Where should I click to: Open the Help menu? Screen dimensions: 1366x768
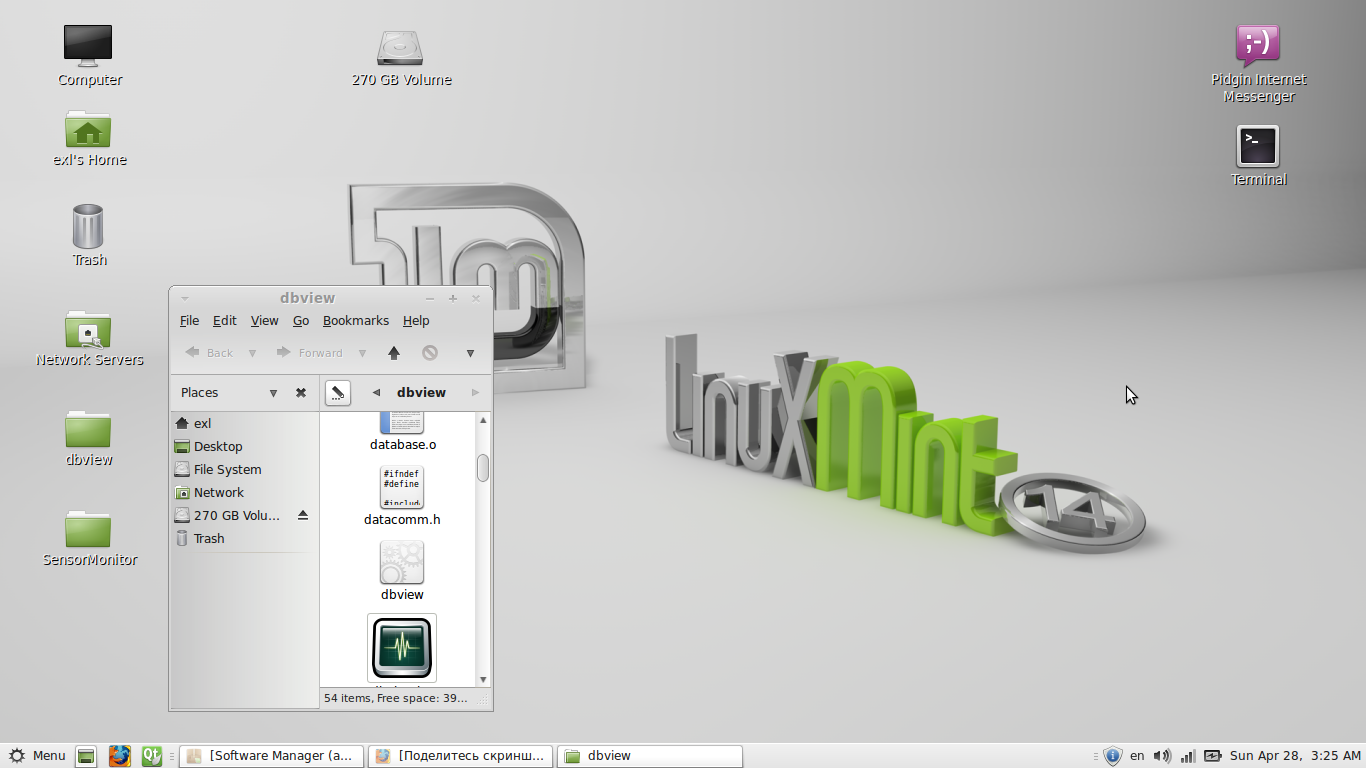(x=416, y=320)
